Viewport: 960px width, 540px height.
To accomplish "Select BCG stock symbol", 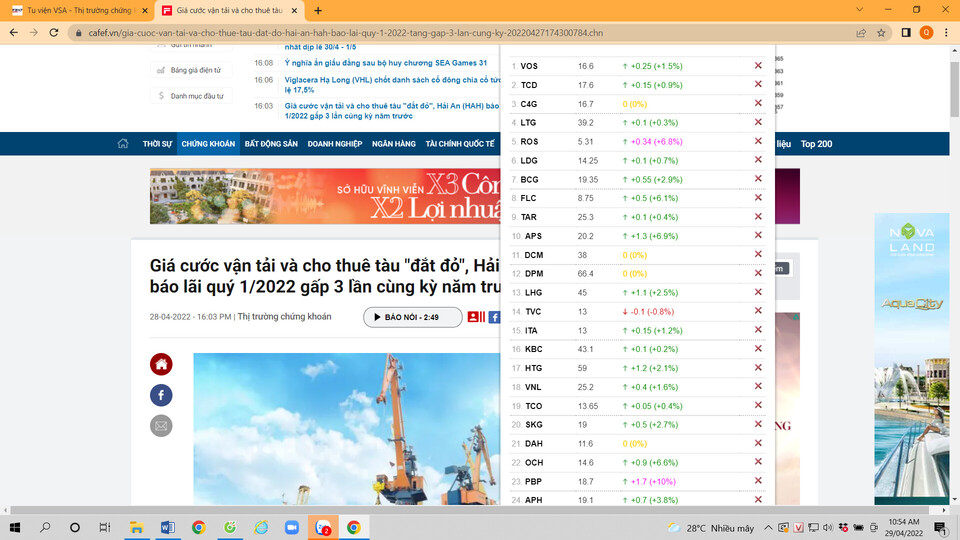I will pos(529,179).
